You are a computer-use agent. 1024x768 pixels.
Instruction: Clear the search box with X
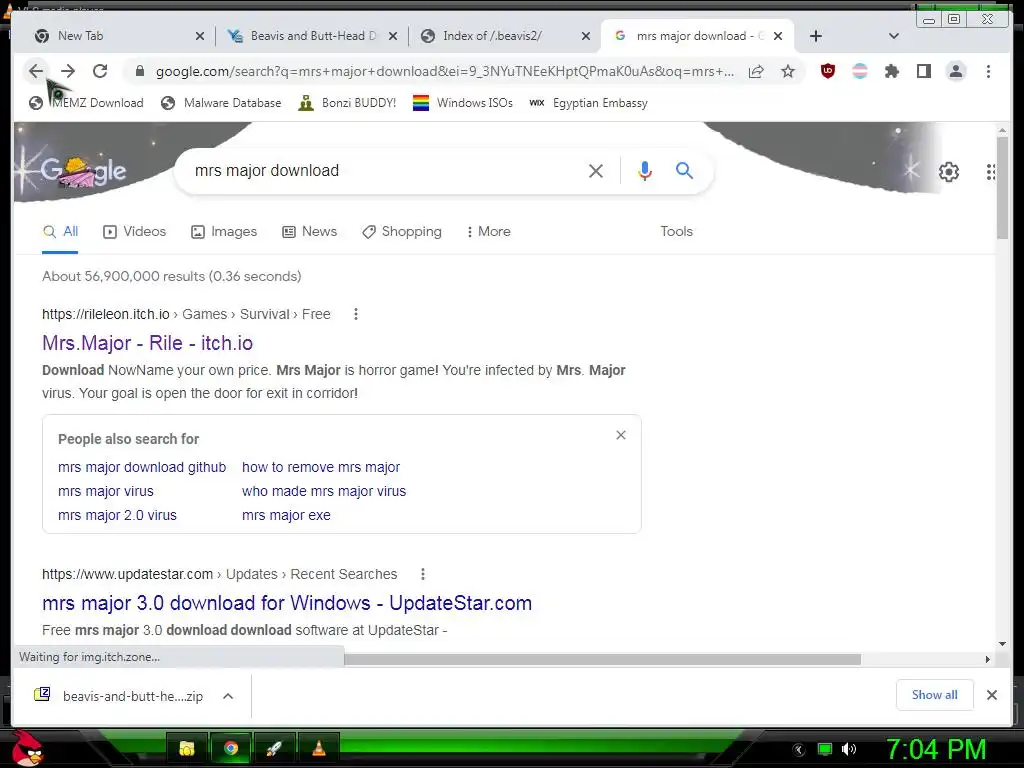(596, 171)
